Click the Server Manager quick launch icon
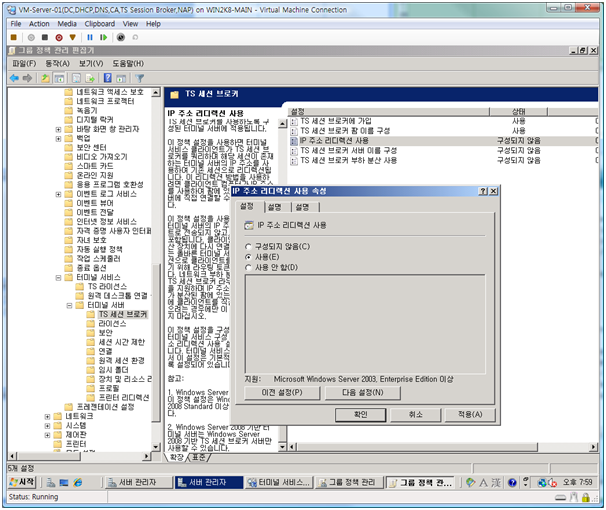This screenshot has width=606, height=510. (51, 482)
